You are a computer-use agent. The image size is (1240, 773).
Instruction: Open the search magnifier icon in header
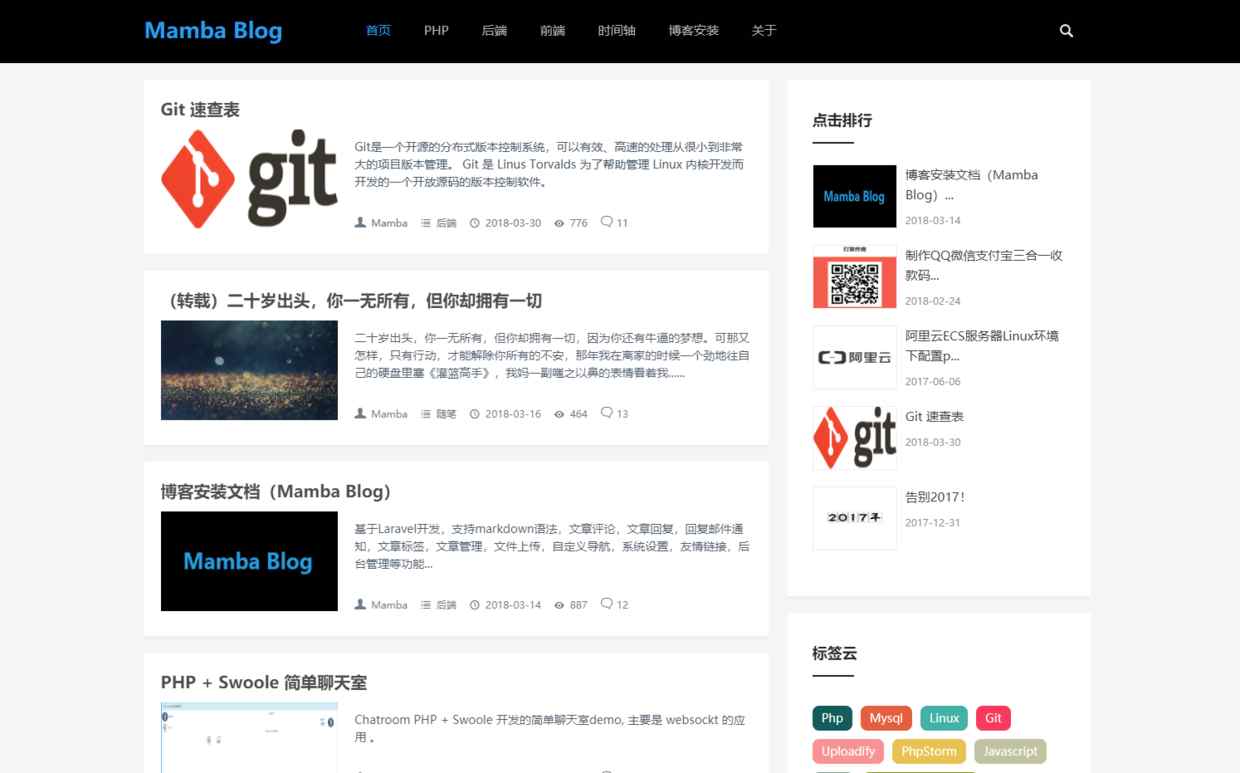click(x=1066, y=31)
